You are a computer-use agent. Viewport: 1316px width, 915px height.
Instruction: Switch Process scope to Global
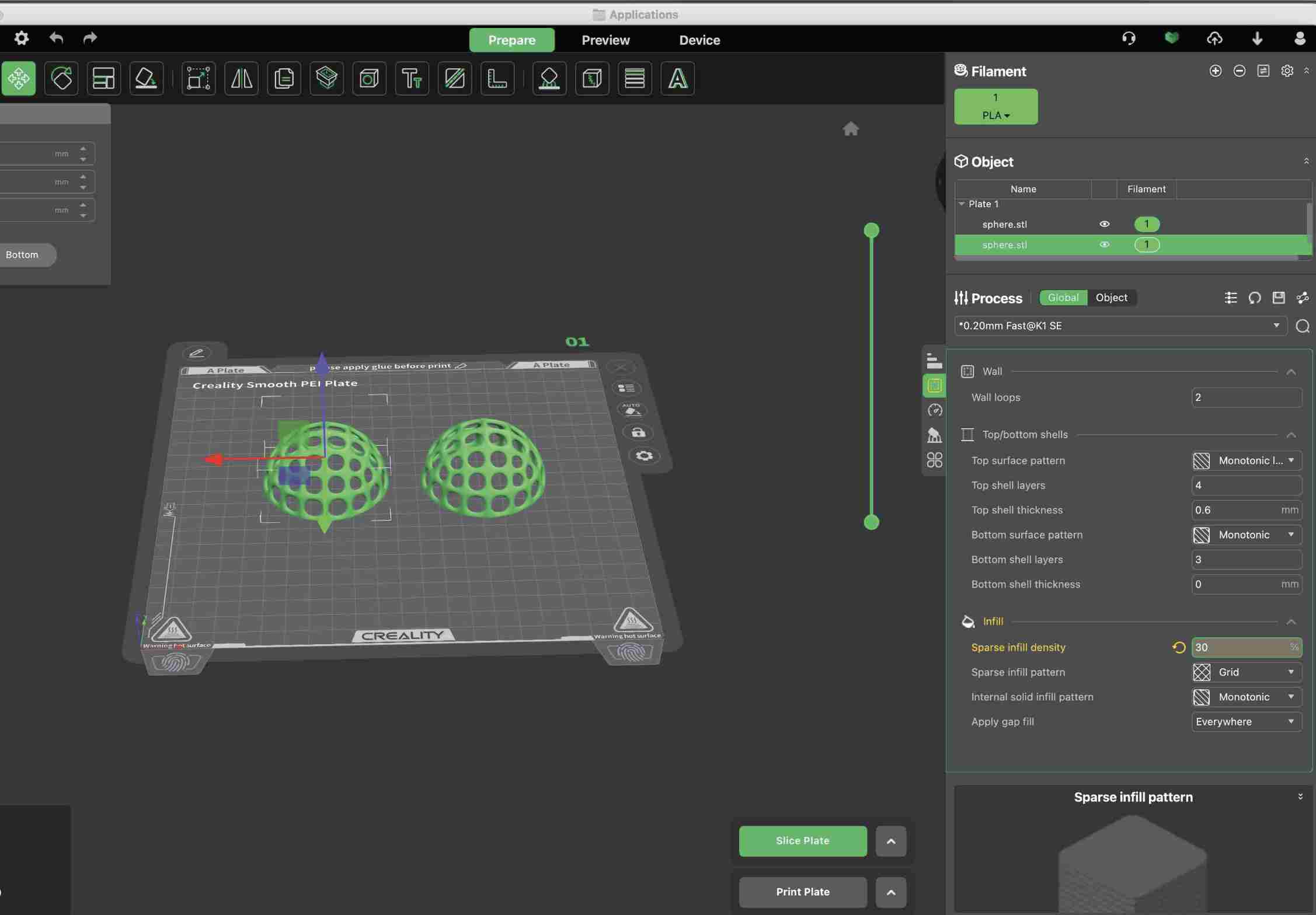(1063, 298)
